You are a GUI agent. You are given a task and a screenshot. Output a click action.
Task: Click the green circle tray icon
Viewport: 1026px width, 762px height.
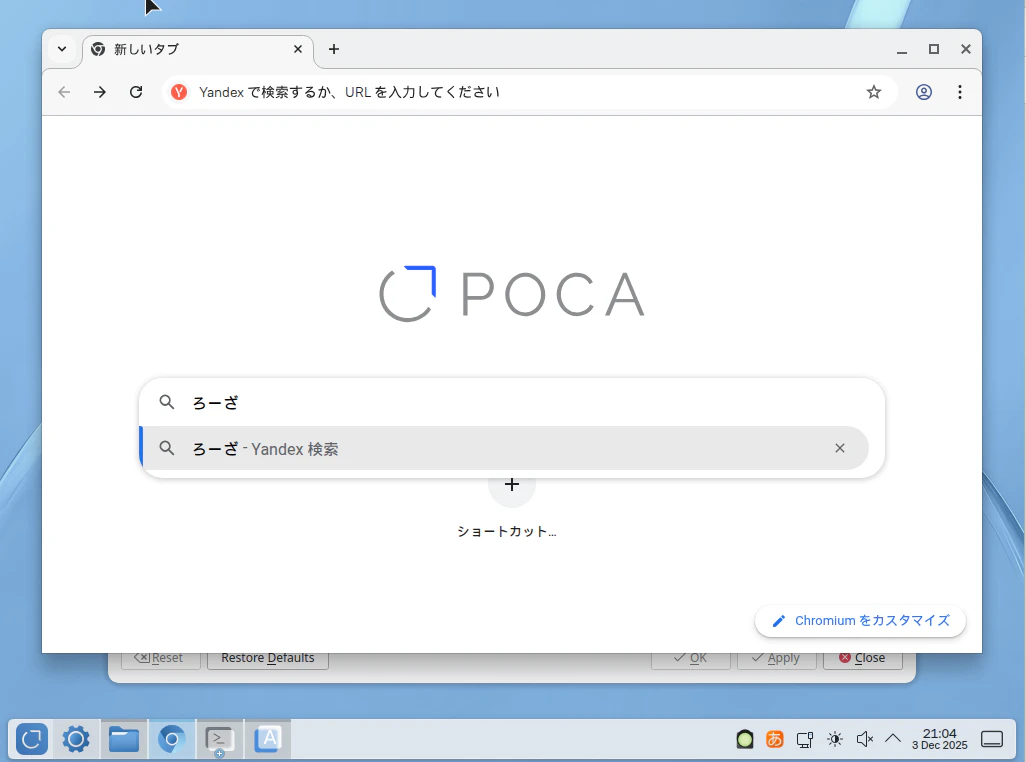click(x=745, y=739)
